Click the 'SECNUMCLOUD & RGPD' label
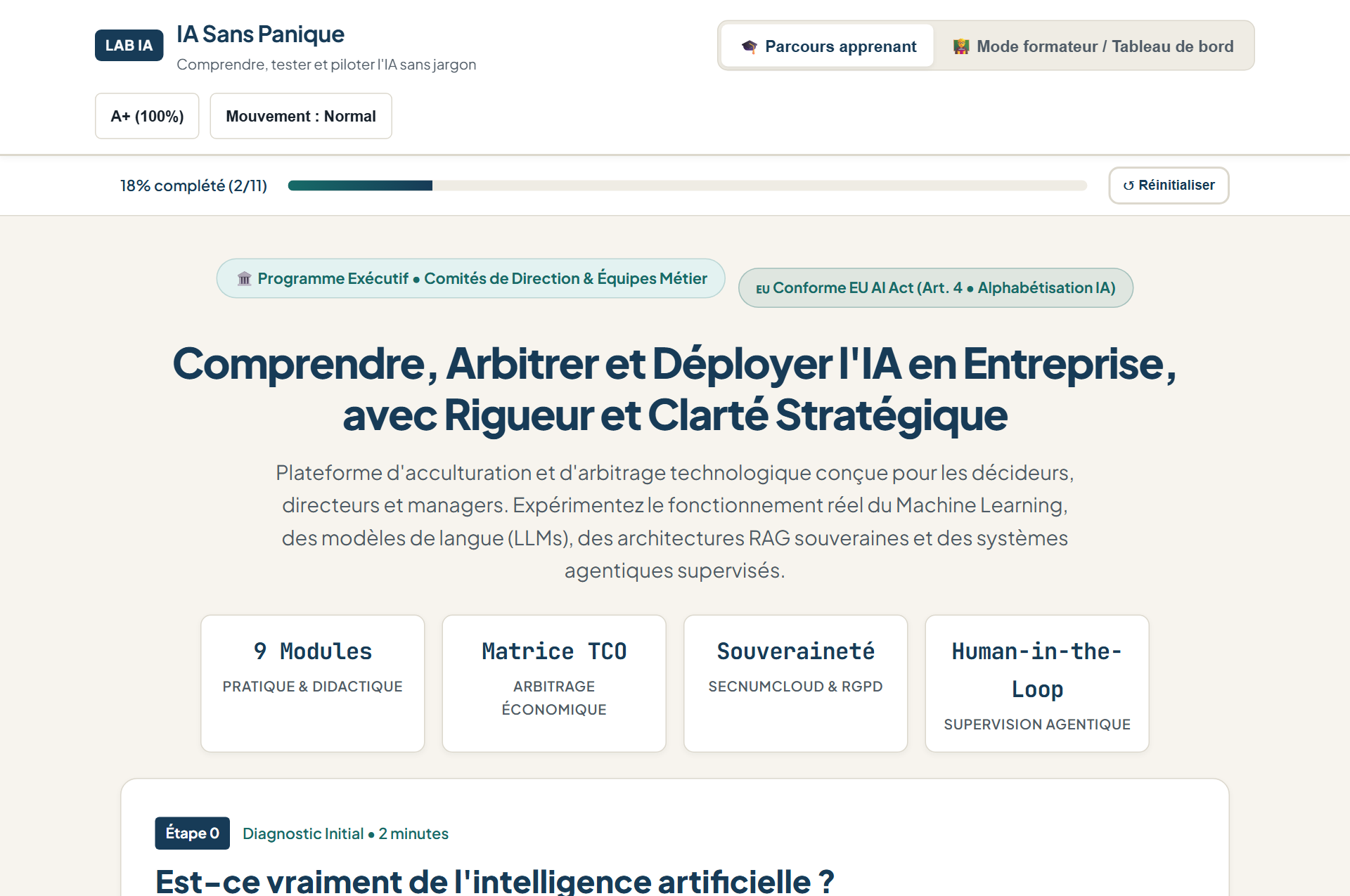 click(x=795, y=687)
